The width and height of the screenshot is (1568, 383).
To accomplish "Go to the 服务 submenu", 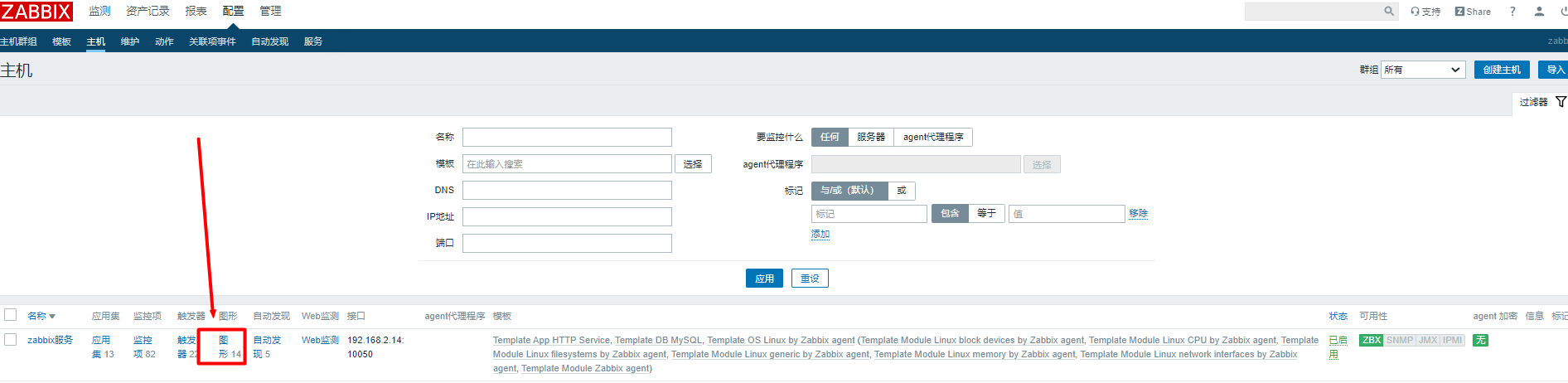I will [x=313, y=41].
